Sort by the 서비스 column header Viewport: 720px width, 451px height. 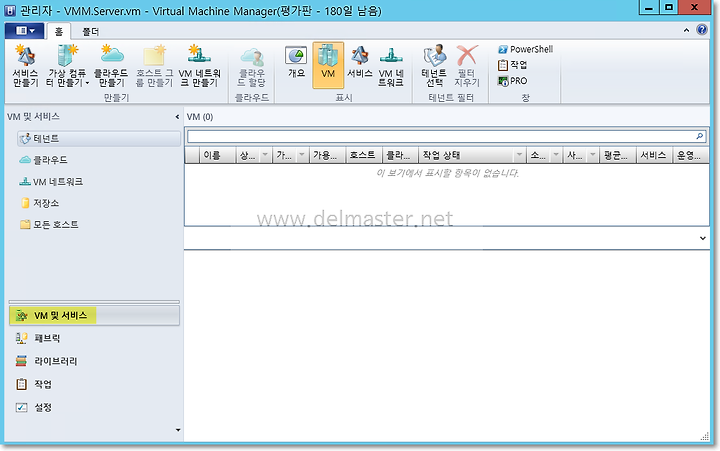click(654, 155)
